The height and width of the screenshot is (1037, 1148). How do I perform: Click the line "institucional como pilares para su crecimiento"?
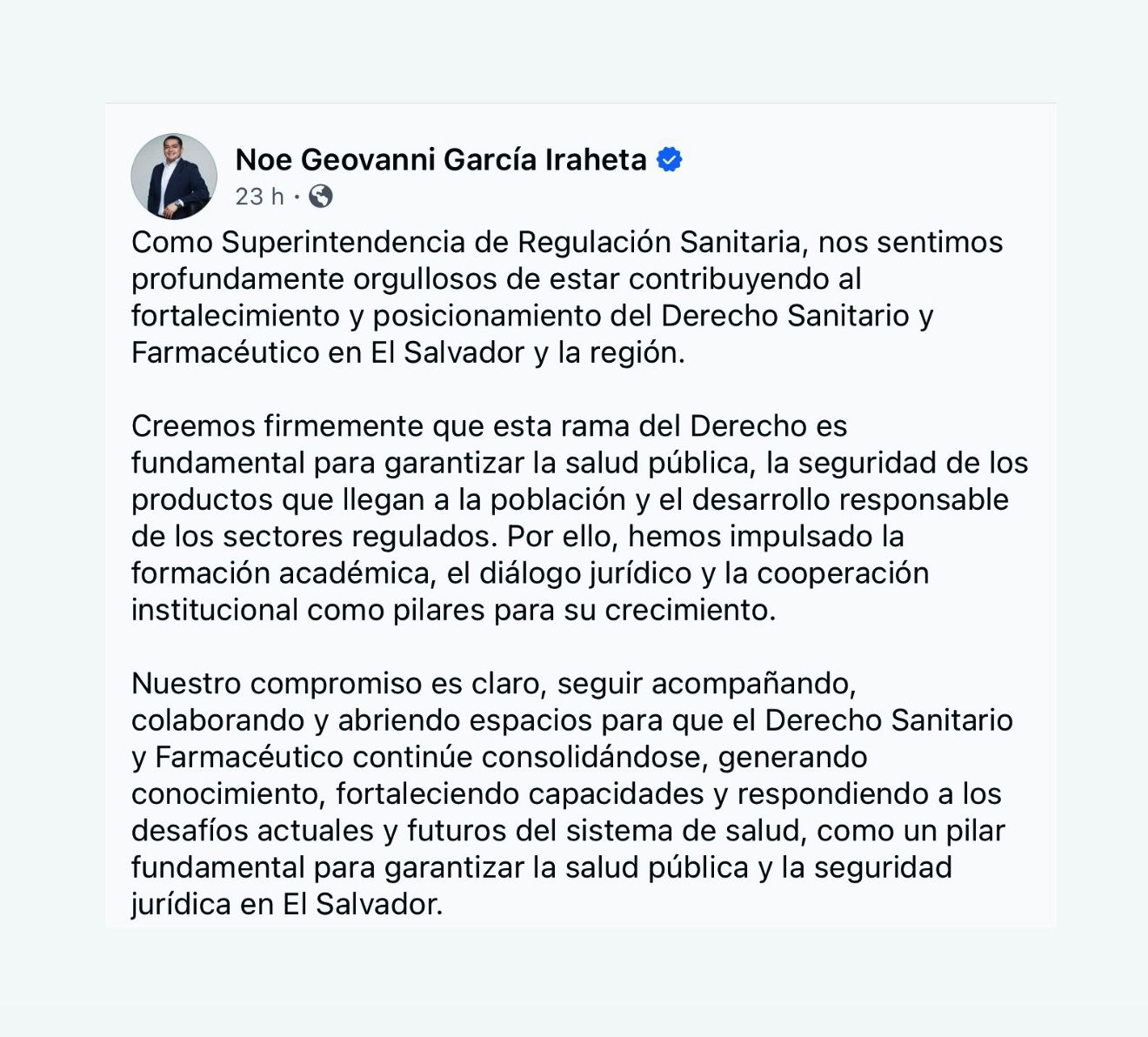pyautogui.click(x=452, y=610)
